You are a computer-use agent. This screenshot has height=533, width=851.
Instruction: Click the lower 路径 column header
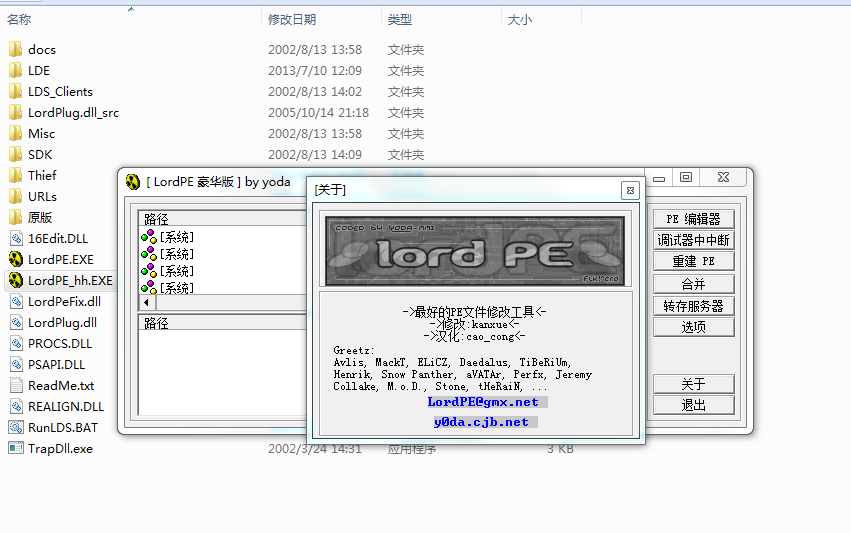pyautogui.click(x=223, y=323)
